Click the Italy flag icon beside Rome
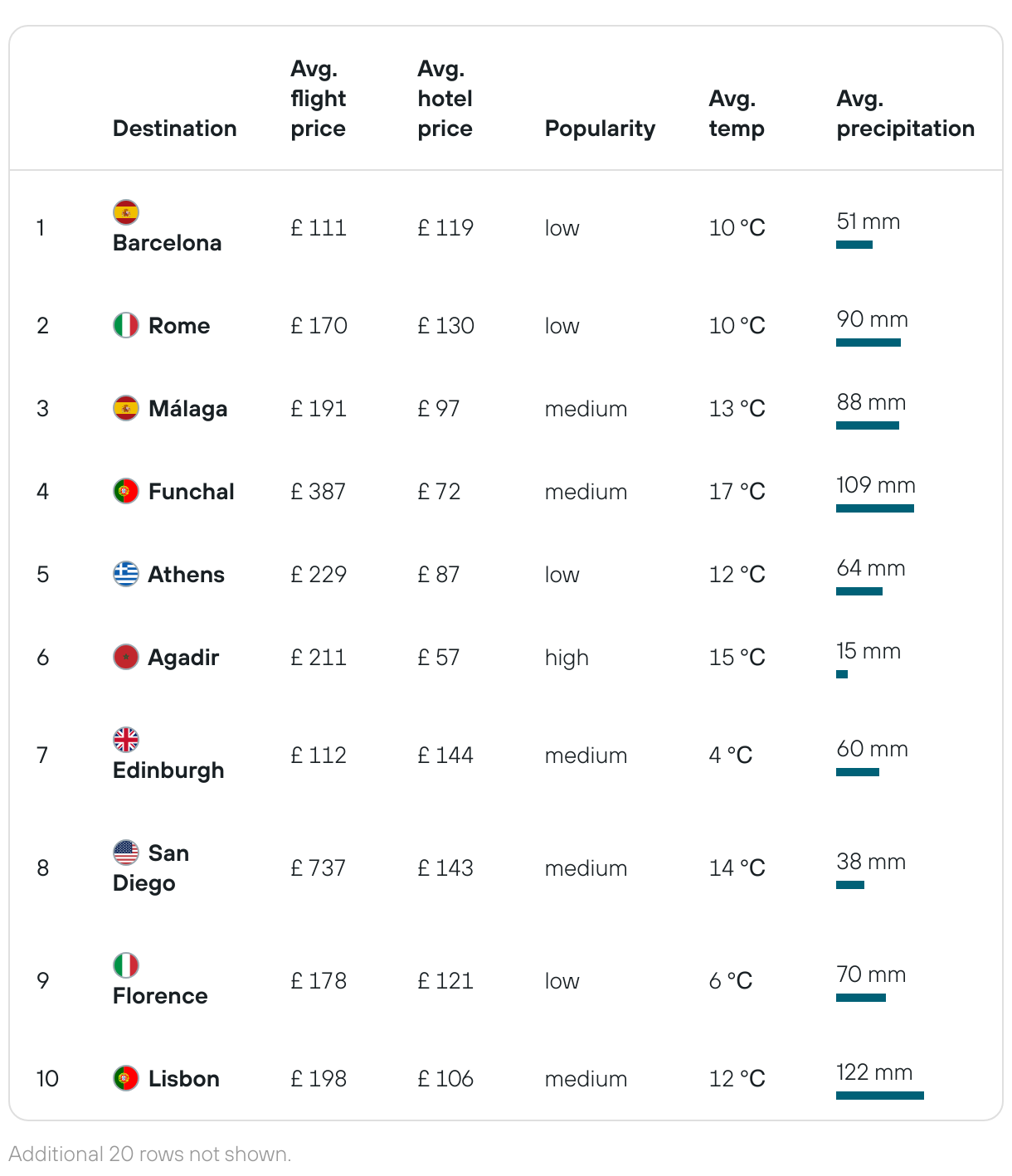 point(126,325)
